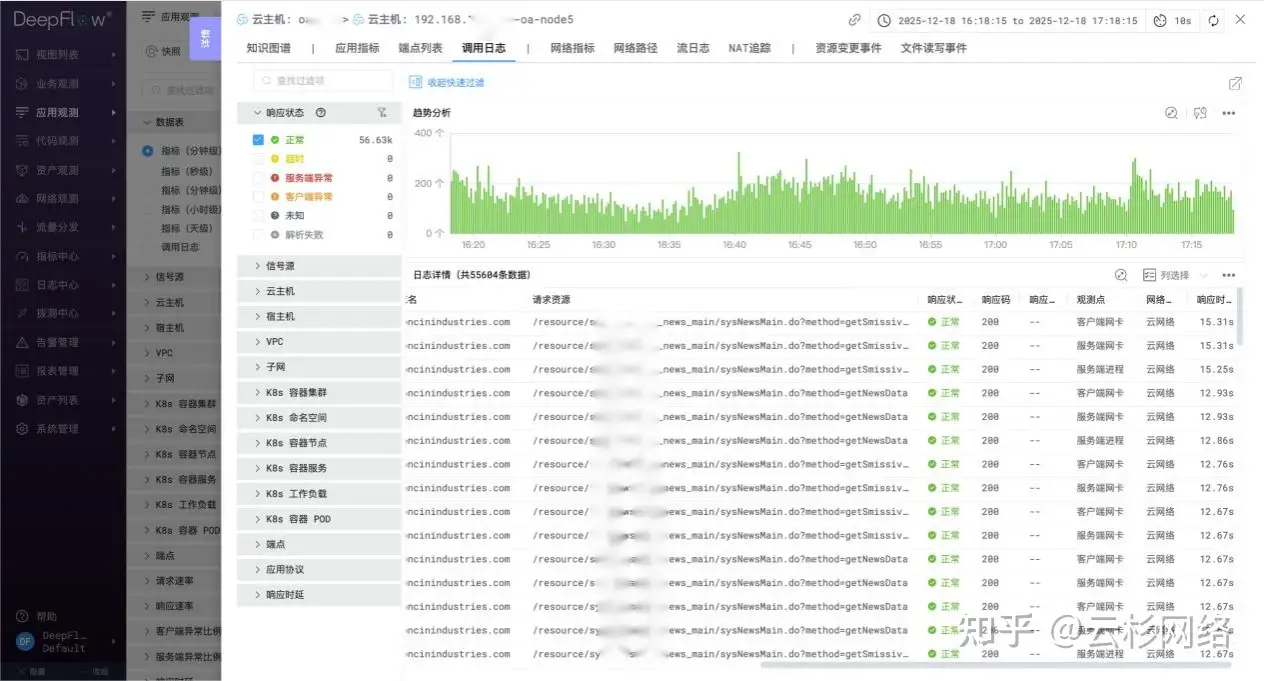The image size is (1264, 681).
Task: Expand the VPC filter group in quick filters
Action: 319,342
